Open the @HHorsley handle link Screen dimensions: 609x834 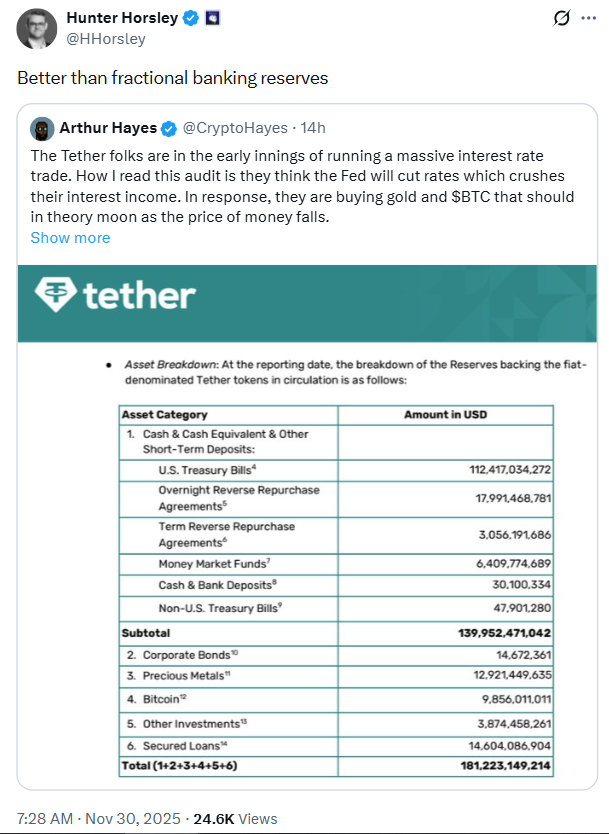[105, 39]
